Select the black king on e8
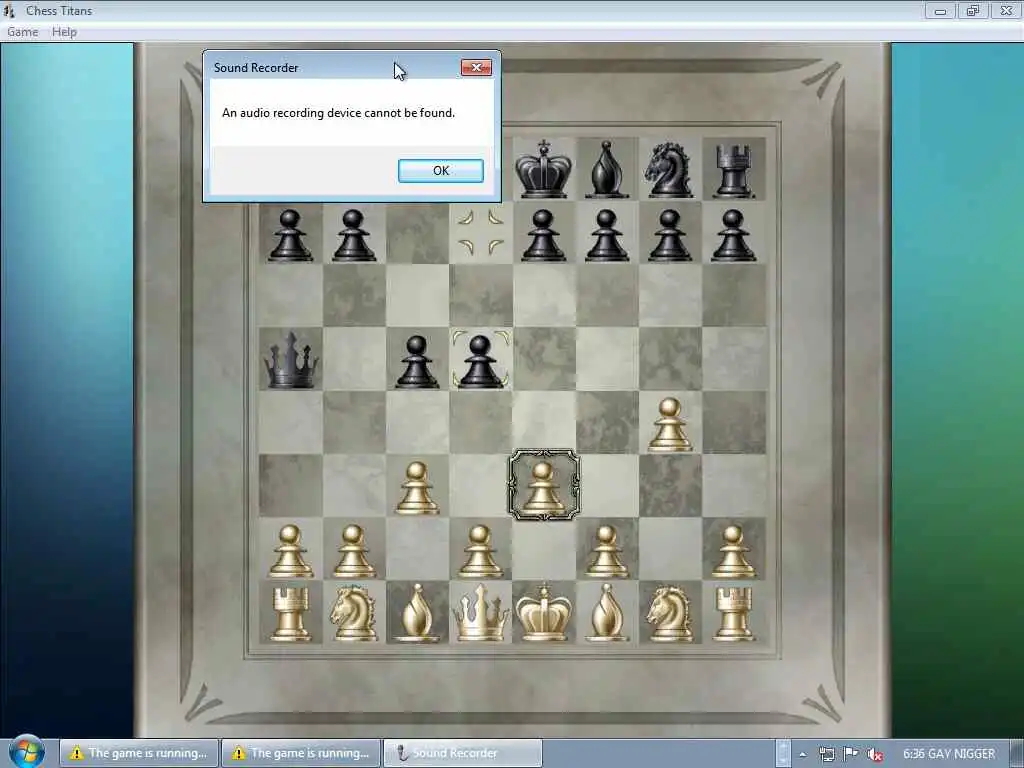This screenshot has height=768, width=1024. pyautogui.click(x=543, y=168)
